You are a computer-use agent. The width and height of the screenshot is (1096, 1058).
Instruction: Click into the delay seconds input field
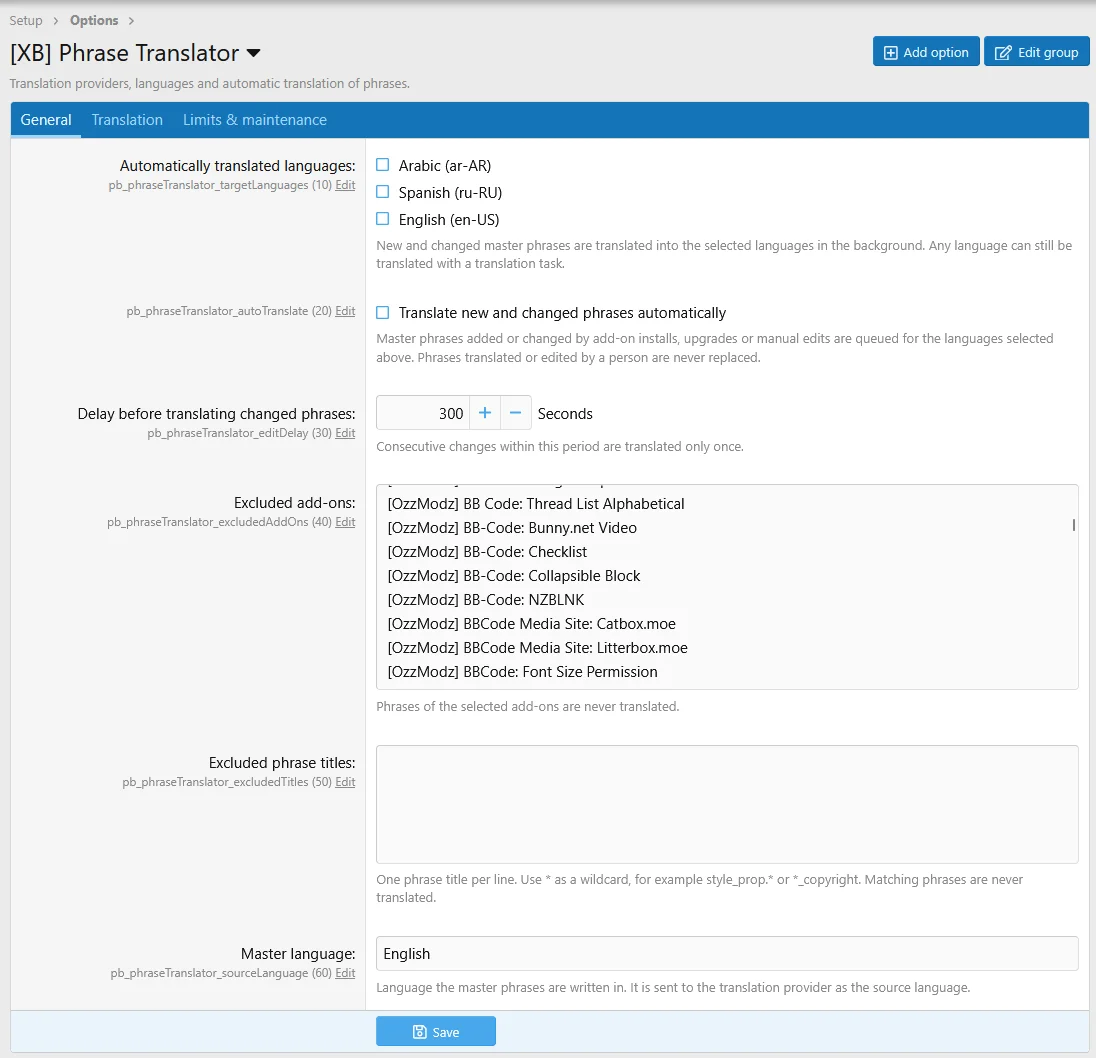423,413
